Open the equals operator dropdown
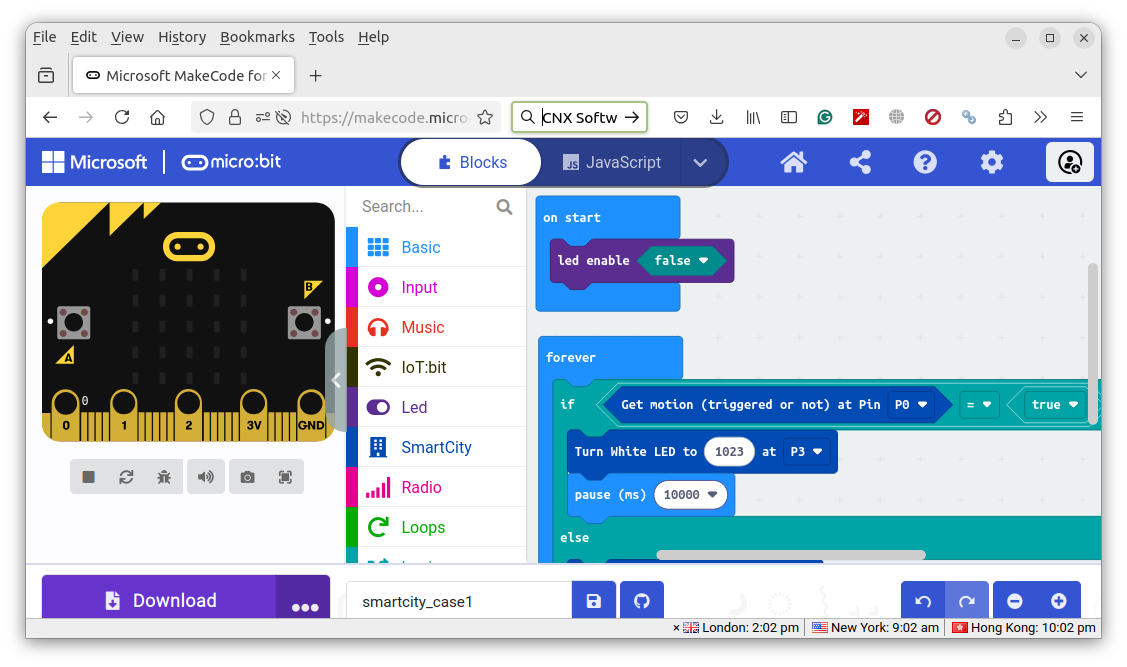 pos(979,405)
